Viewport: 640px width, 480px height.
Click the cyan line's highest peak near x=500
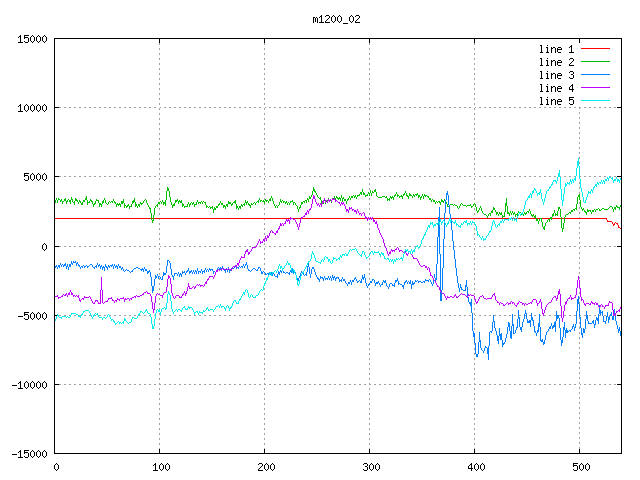(x=578, y=158)
